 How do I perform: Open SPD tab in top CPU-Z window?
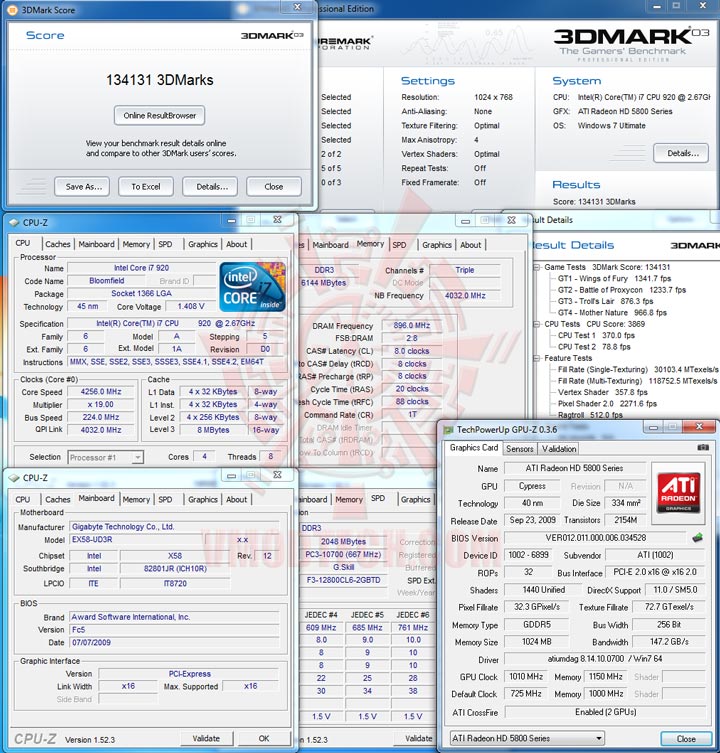165,244
